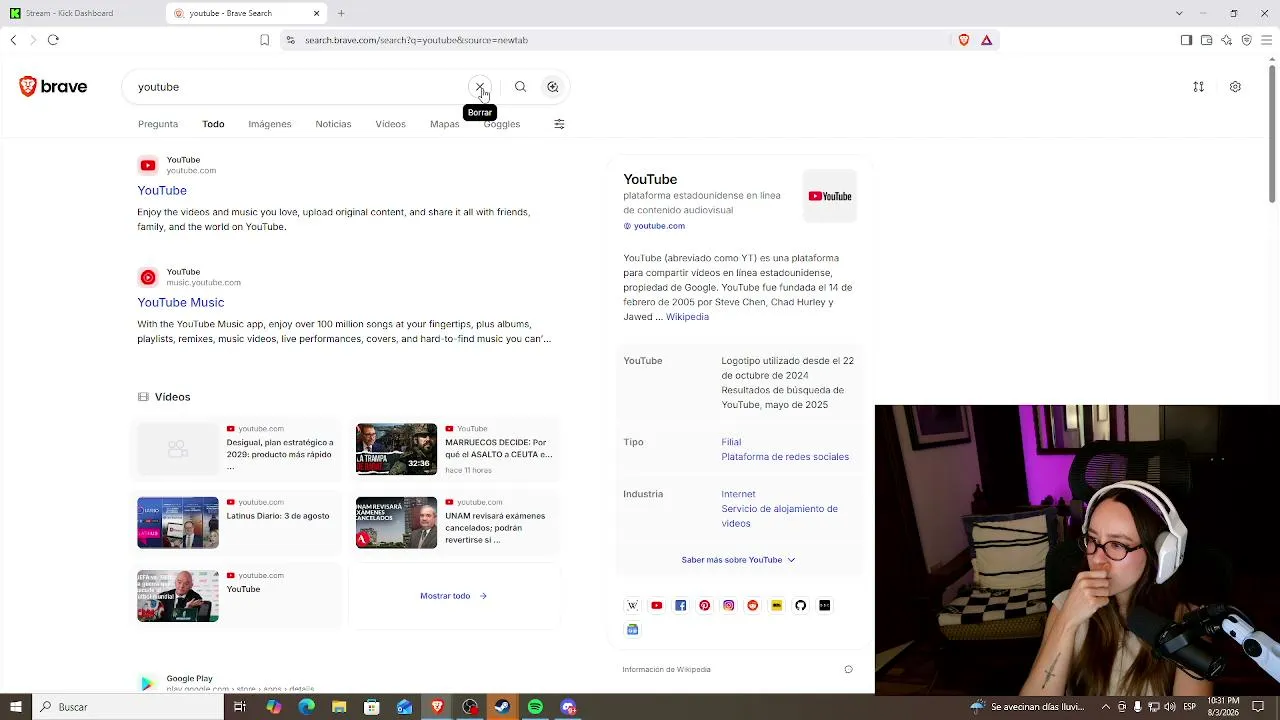
Task: Click the address bar URL
Action: coord(416,40)
